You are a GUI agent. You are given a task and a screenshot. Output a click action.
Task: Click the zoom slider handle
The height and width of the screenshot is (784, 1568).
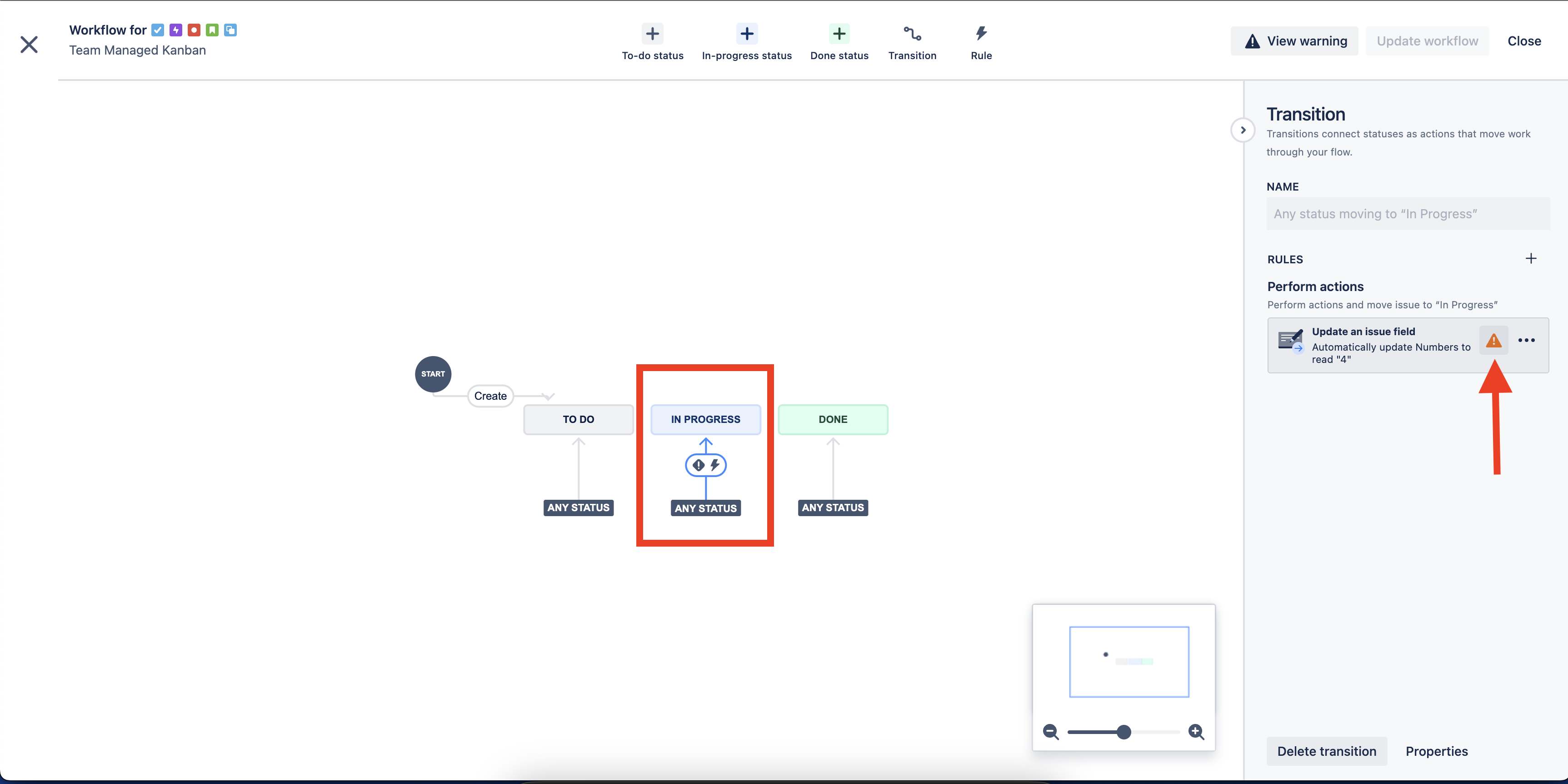1124,732
